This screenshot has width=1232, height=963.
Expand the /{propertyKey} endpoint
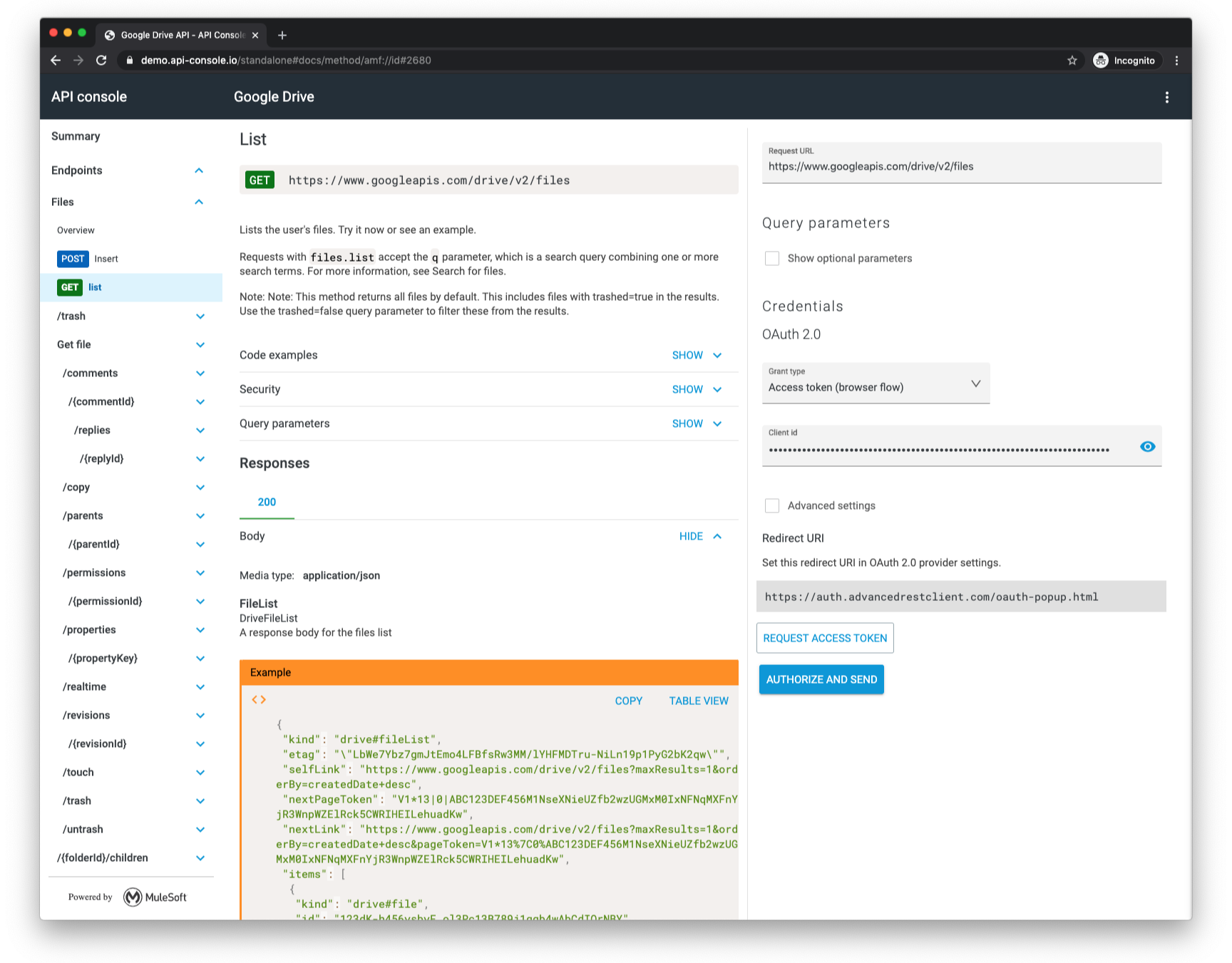200,658
